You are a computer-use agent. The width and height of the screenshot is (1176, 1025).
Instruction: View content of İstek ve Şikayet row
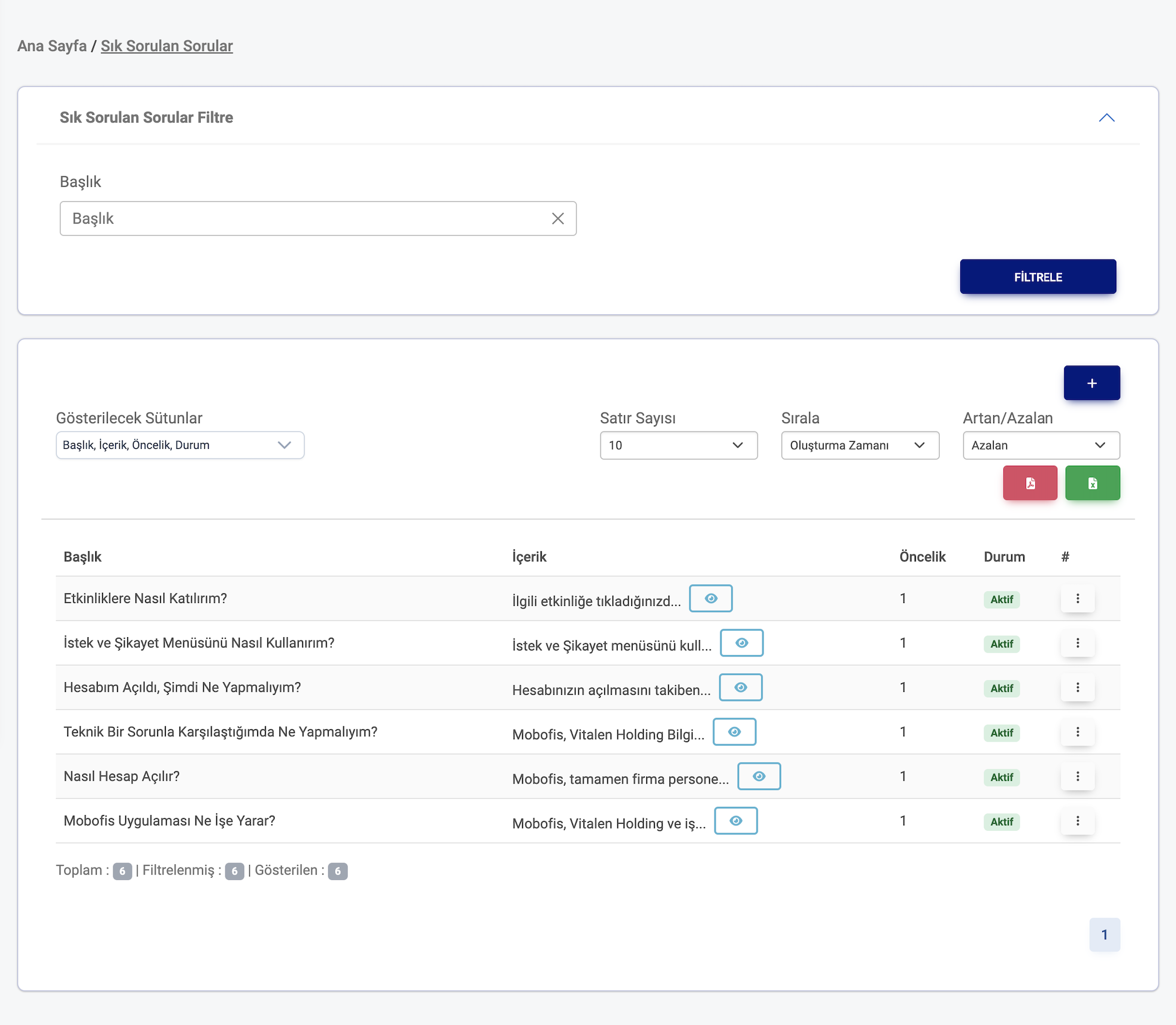coord(741,643)
